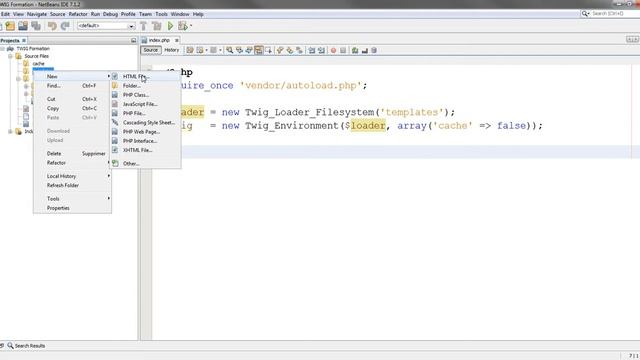Click the New Project toolbar icon

click(10, 26)
